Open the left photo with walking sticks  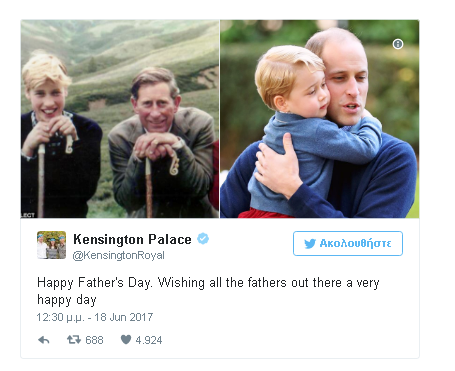click(x=120, y=119)
